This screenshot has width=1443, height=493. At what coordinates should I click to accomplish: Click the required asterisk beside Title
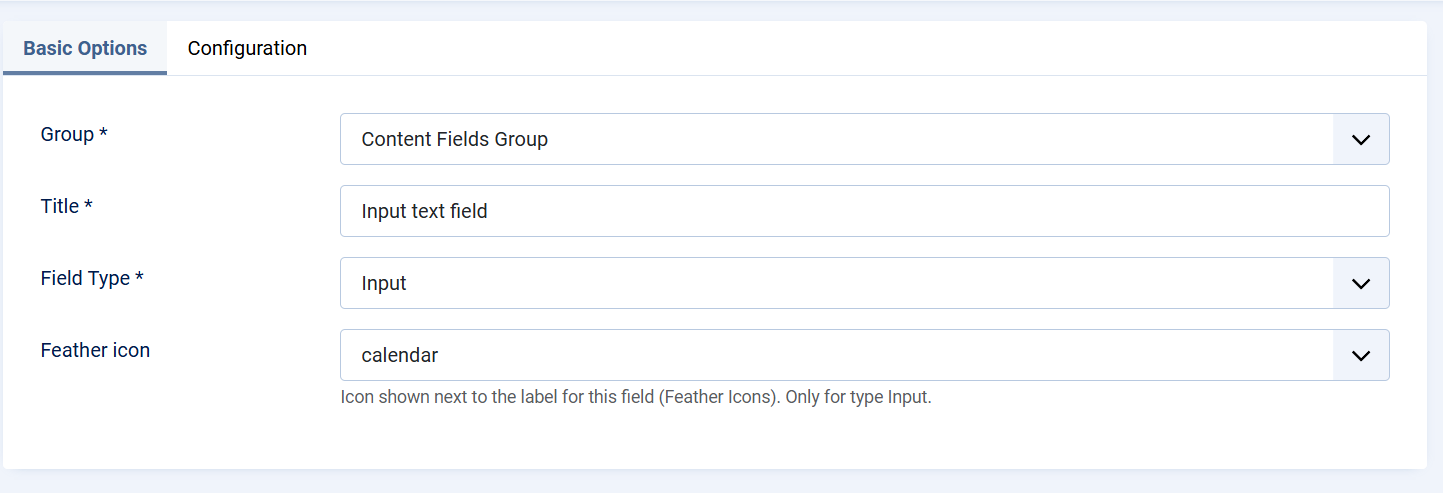(88, 206)
